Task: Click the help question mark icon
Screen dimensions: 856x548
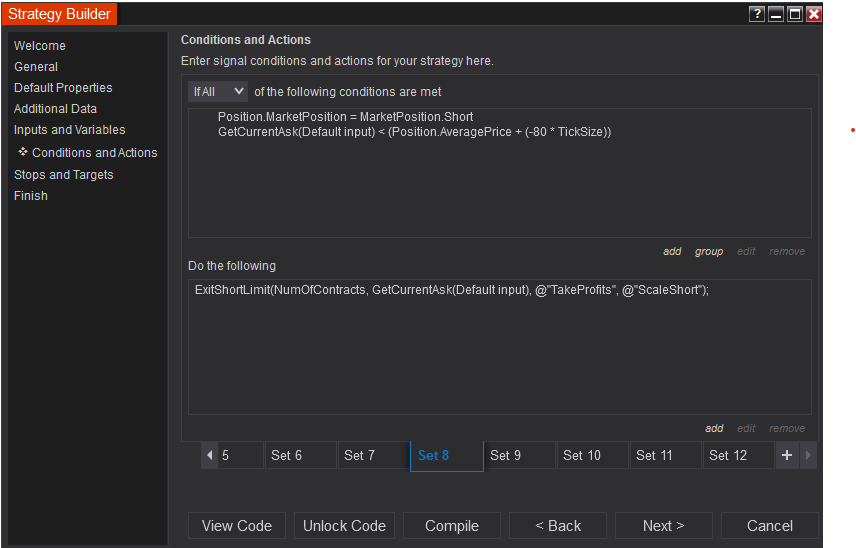Action: [758, 14]
